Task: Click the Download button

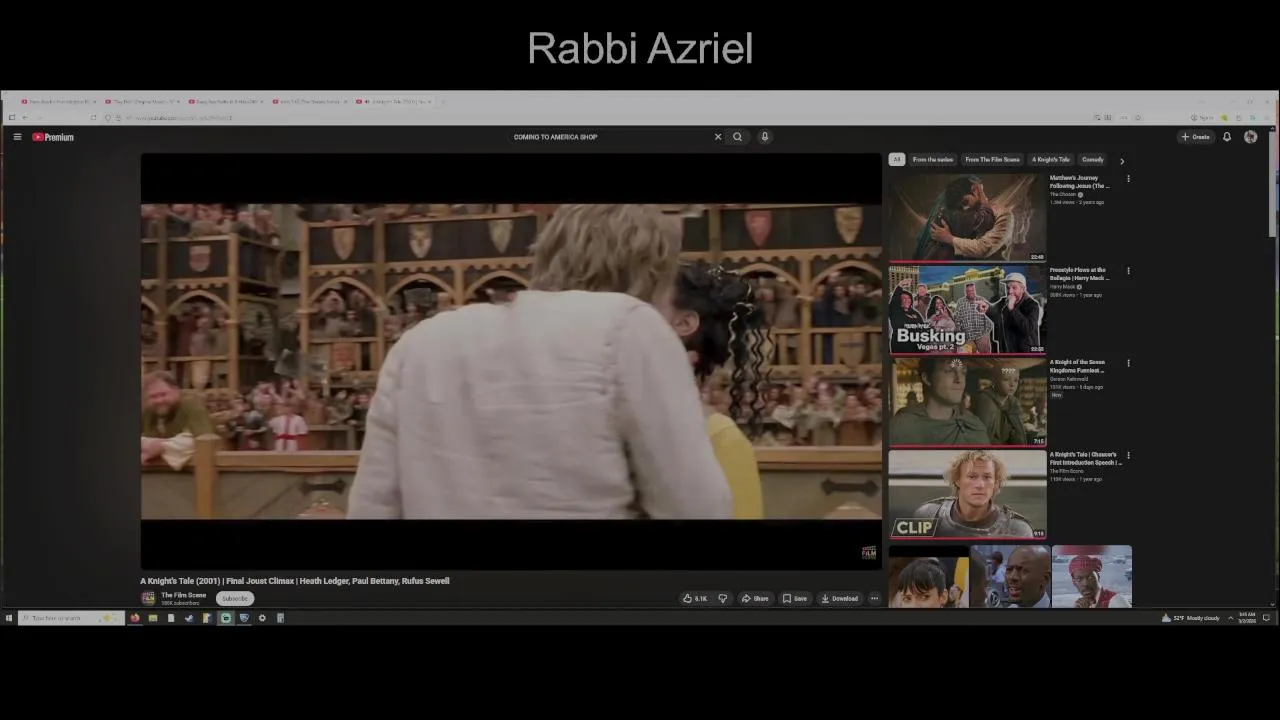Action: tap(840, 598)
